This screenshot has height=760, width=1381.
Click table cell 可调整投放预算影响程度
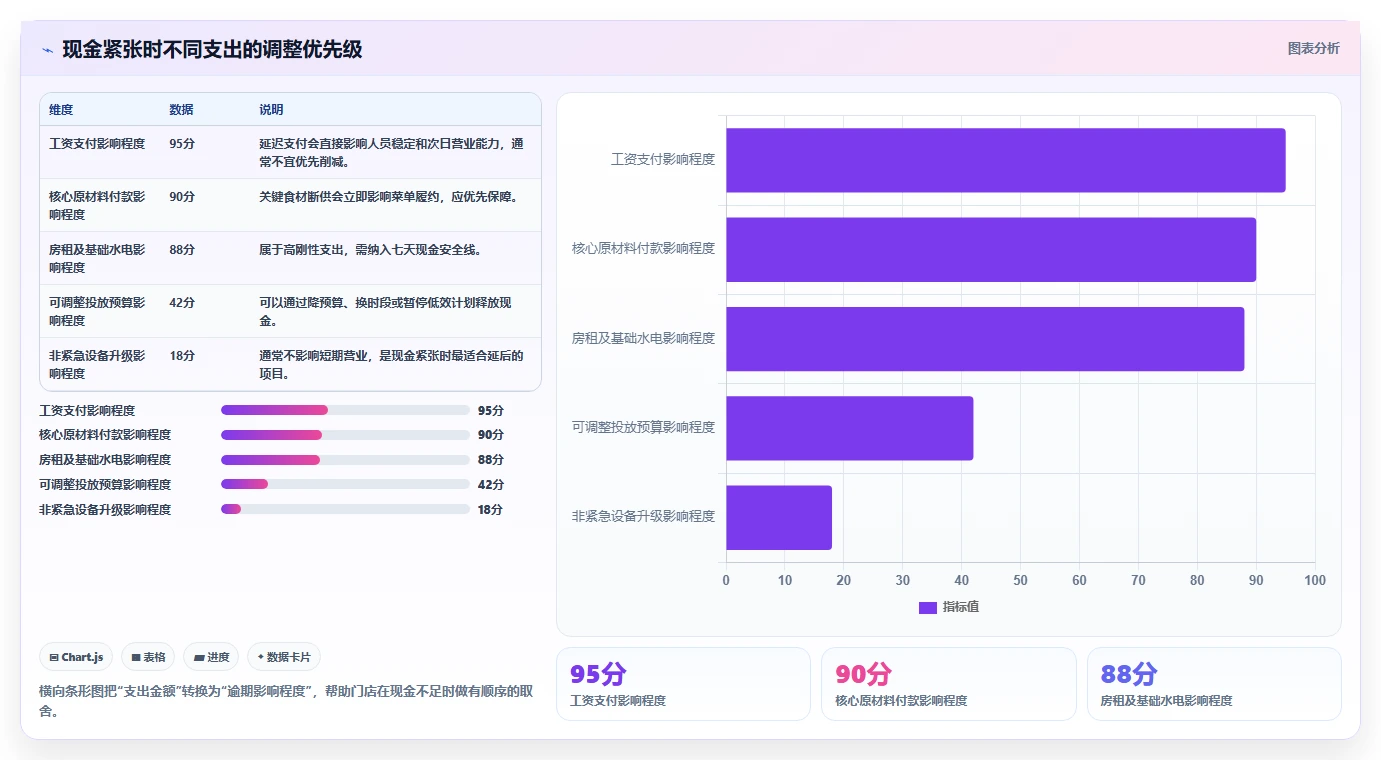coord(97,312)
